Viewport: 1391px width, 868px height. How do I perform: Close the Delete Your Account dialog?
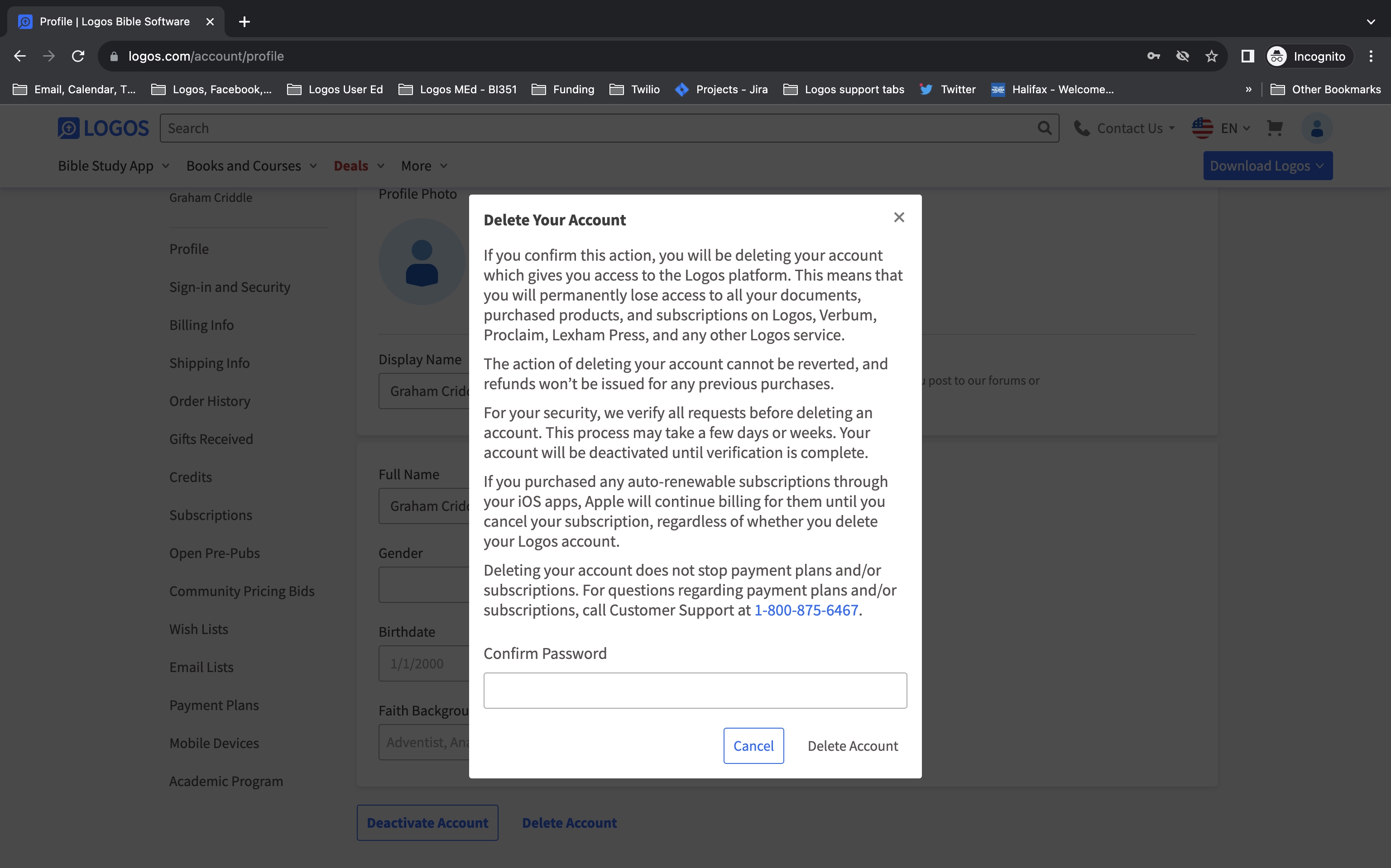[899, 217]
